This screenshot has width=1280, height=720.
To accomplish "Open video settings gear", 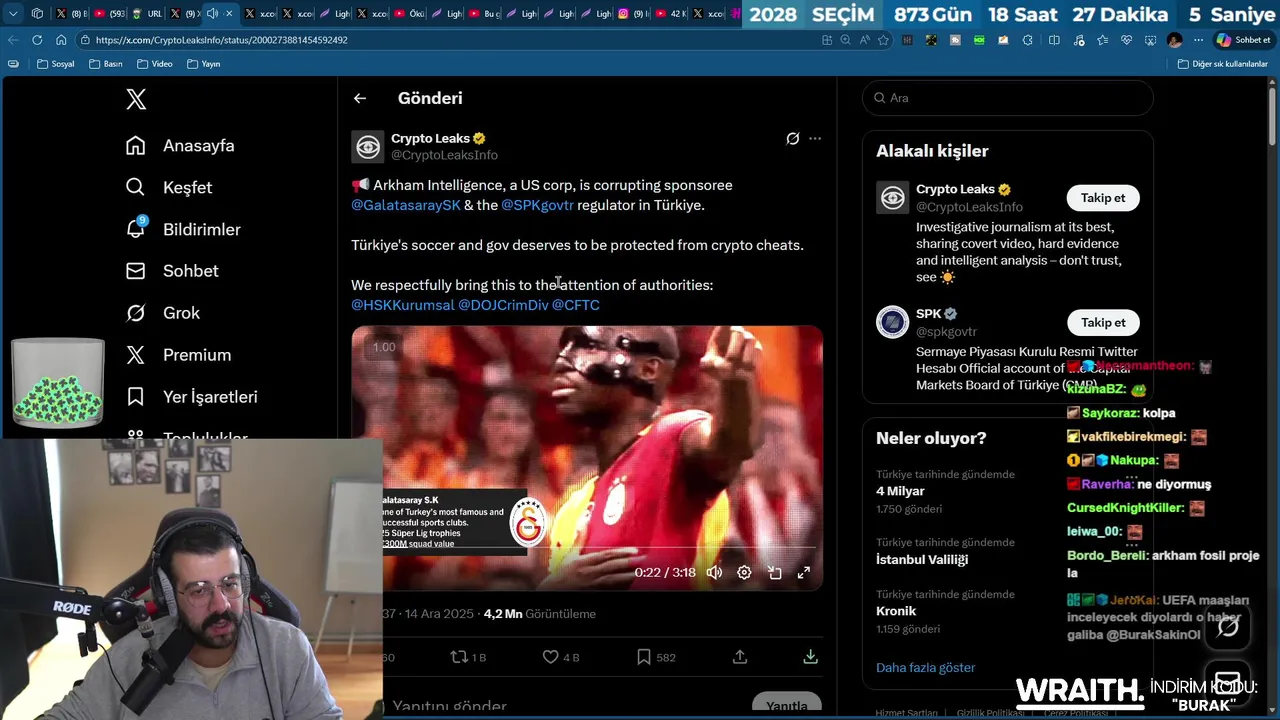I will [x=744, y=573].
